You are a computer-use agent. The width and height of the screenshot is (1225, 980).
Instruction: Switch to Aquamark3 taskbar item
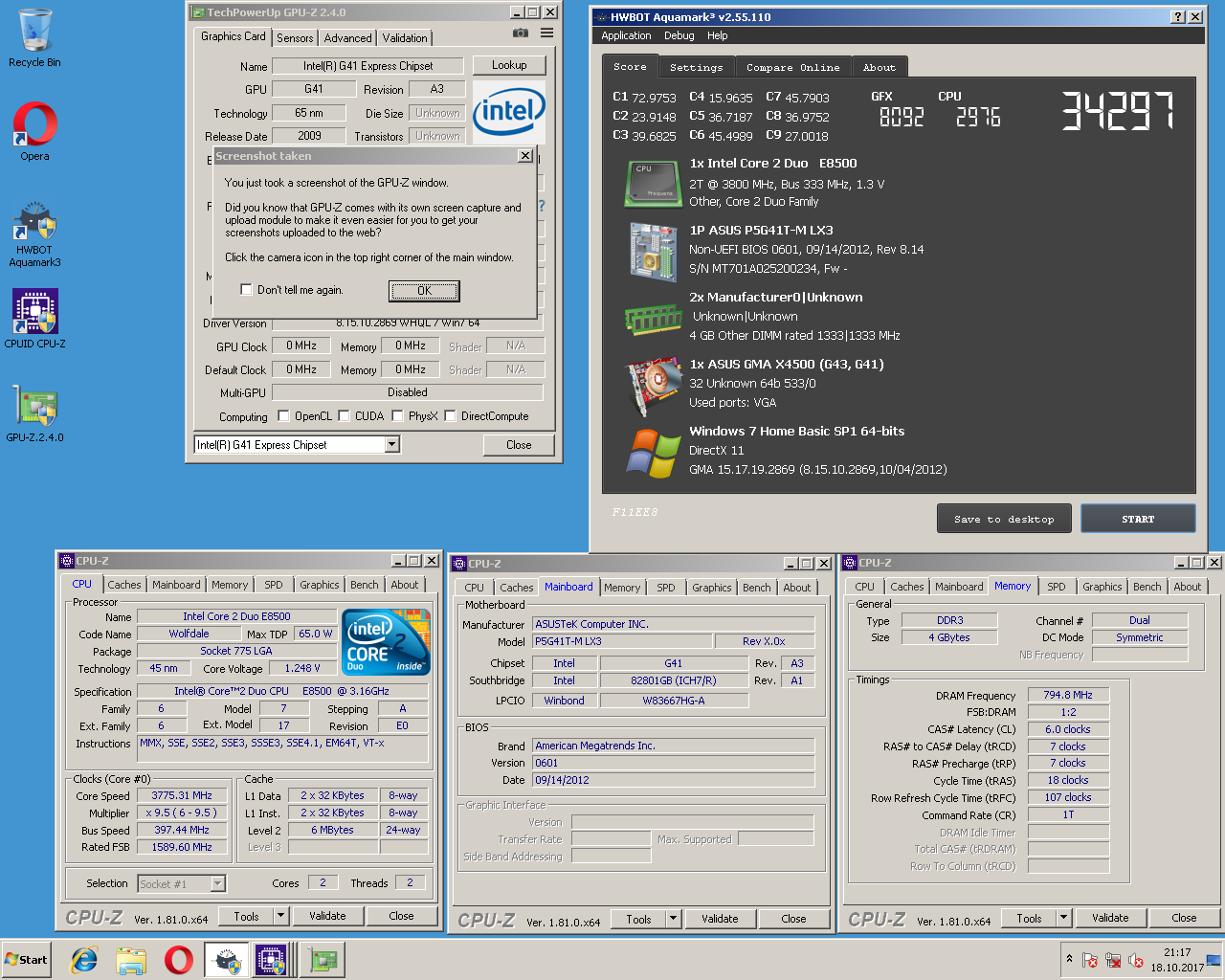click(226, 960)
